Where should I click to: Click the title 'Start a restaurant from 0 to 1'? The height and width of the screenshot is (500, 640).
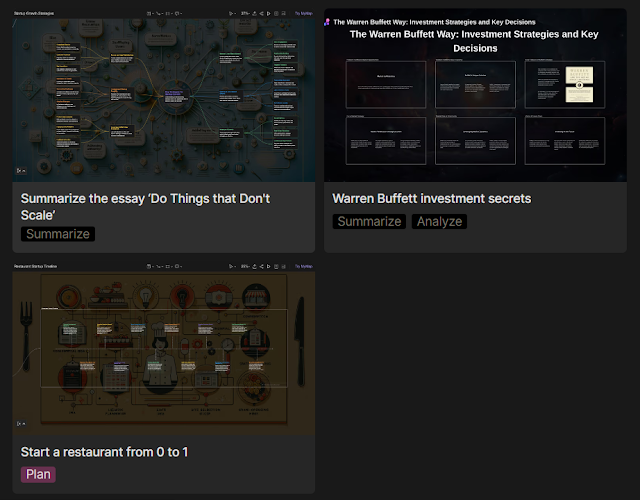(x=104, y=452)
